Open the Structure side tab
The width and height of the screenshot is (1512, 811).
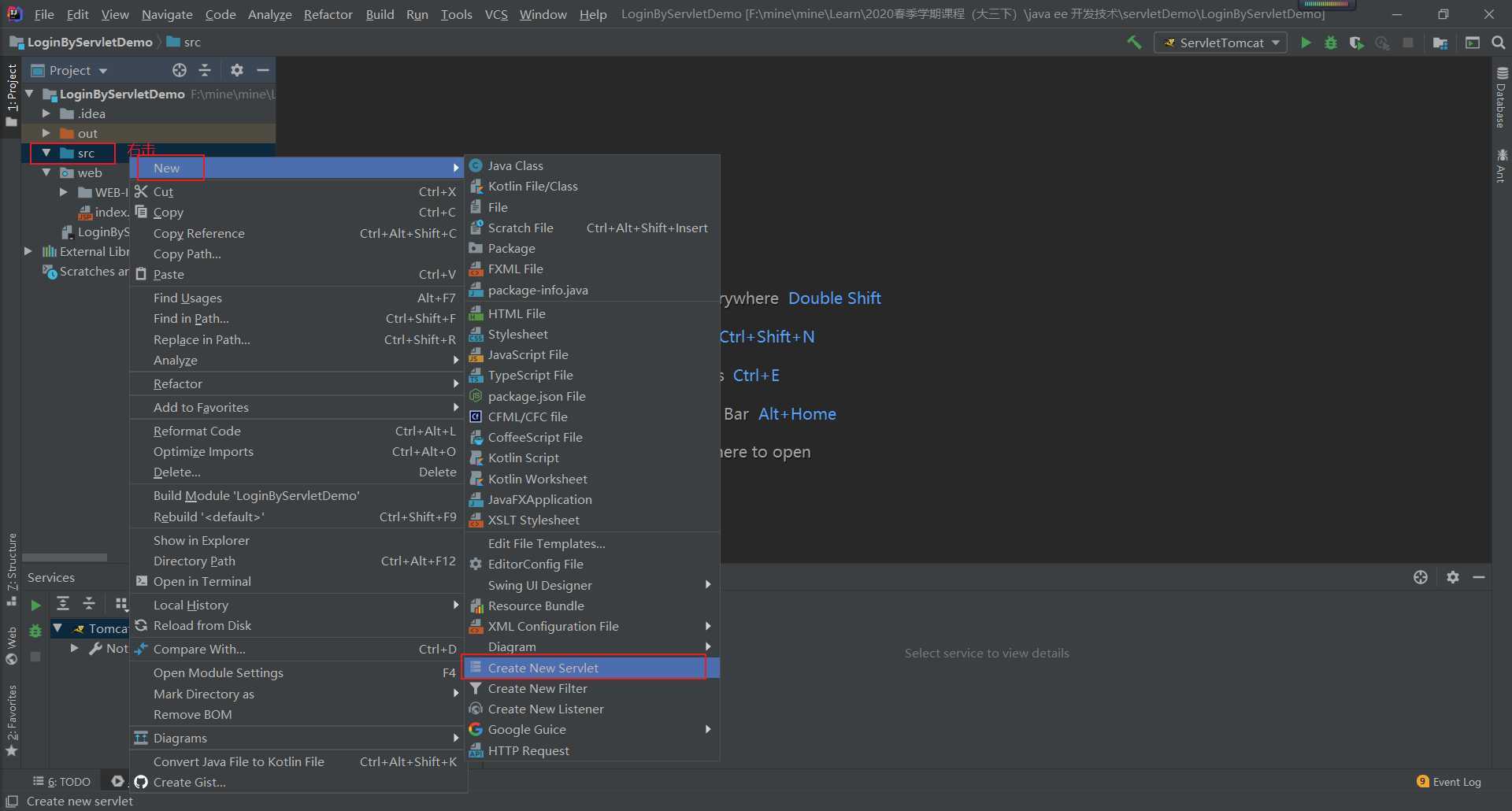[x=12, y=568]
